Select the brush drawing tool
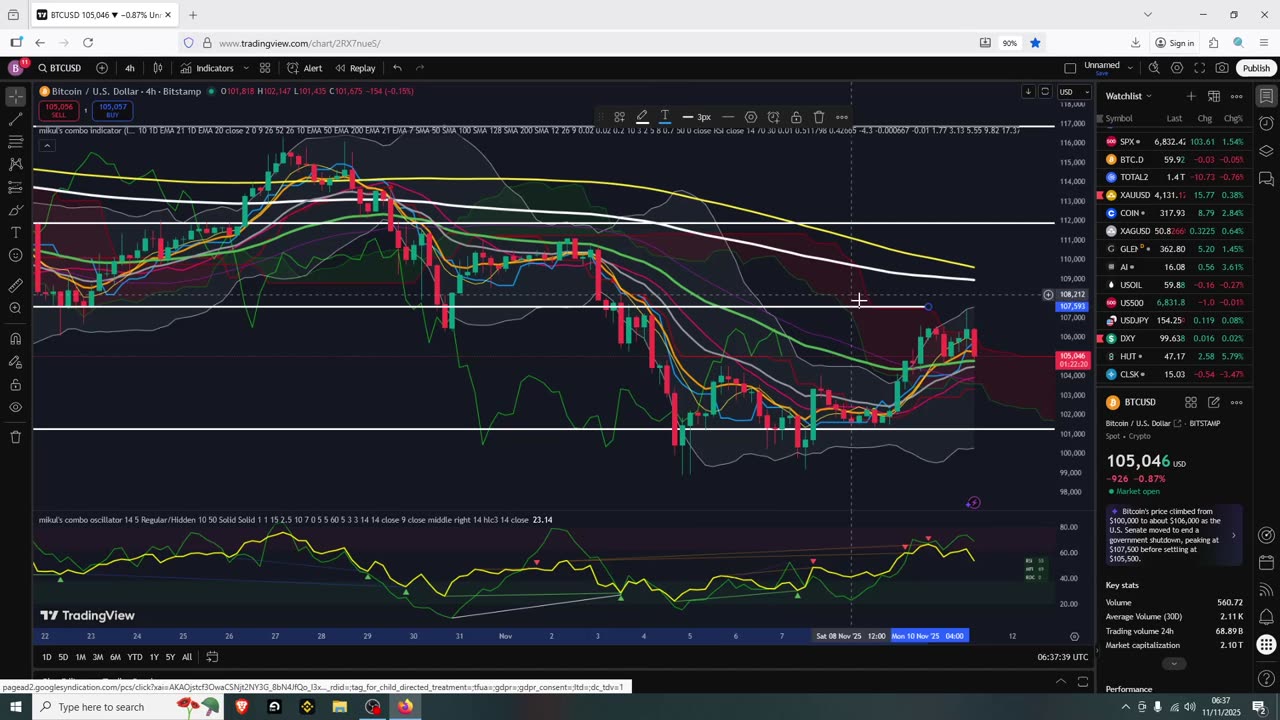 15,210
